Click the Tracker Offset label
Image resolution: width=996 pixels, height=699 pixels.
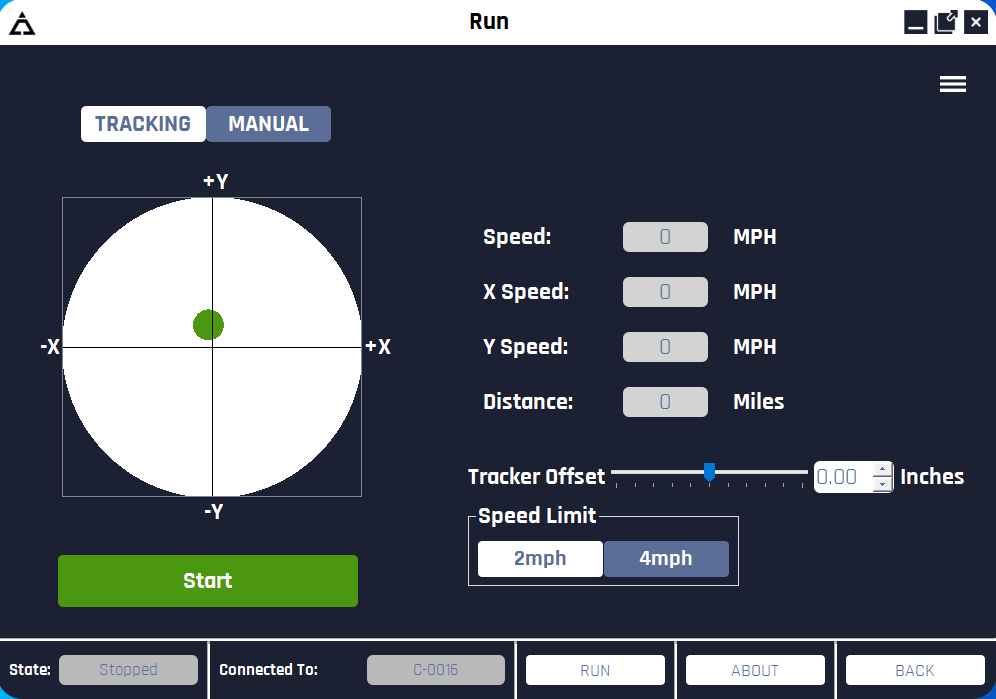point(537,477)
